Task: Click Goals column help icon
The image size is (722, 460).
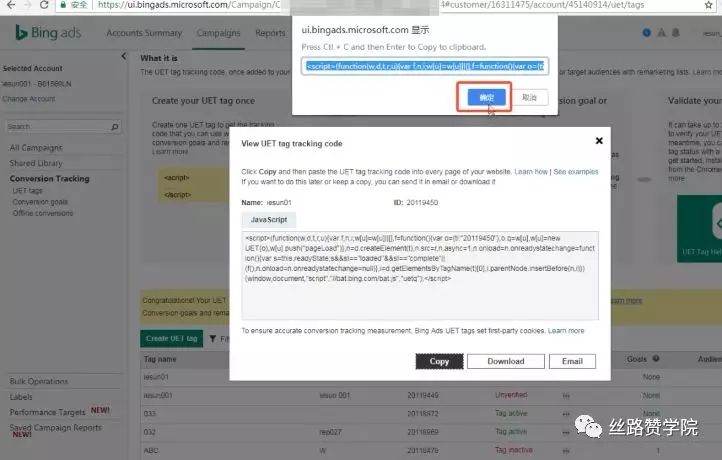Action: (x=656, y=359)
